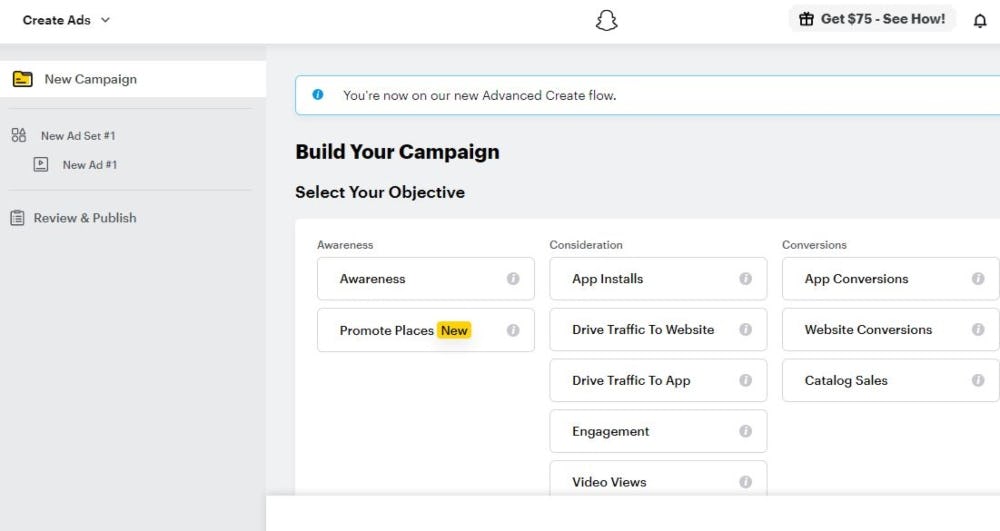The height and width of the screenshot is (531, 1000).
Task: Open the notifications bell
Action: pos(979,21)
